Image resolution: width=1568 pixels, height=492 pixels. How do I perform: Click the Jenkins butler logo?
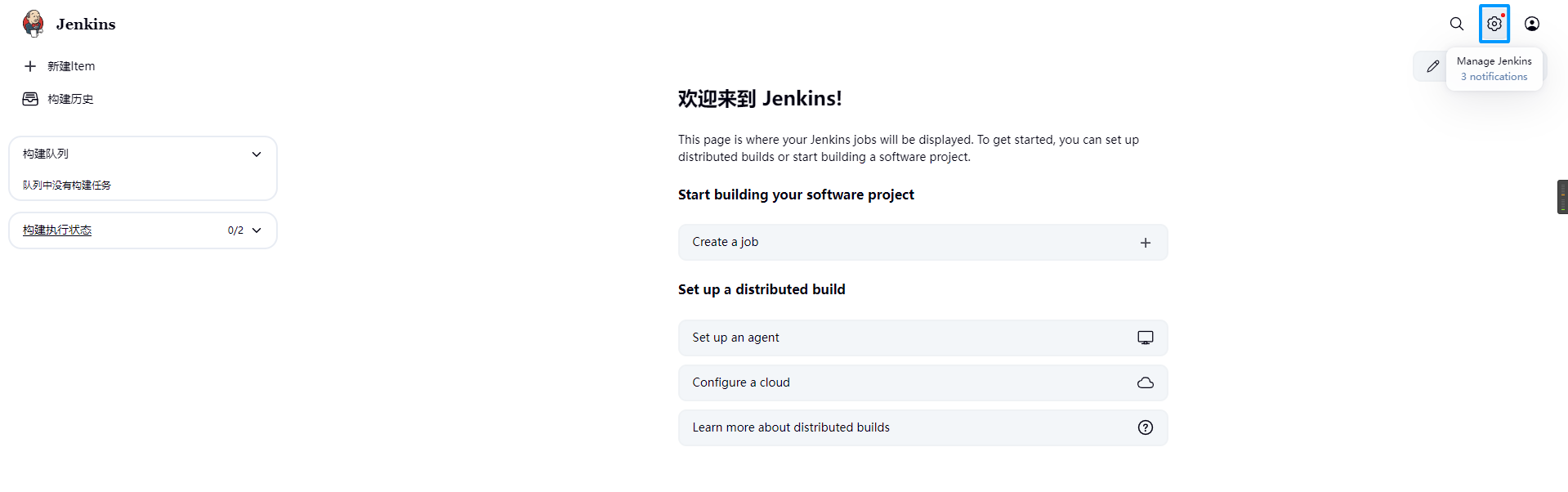pos(34,24)
